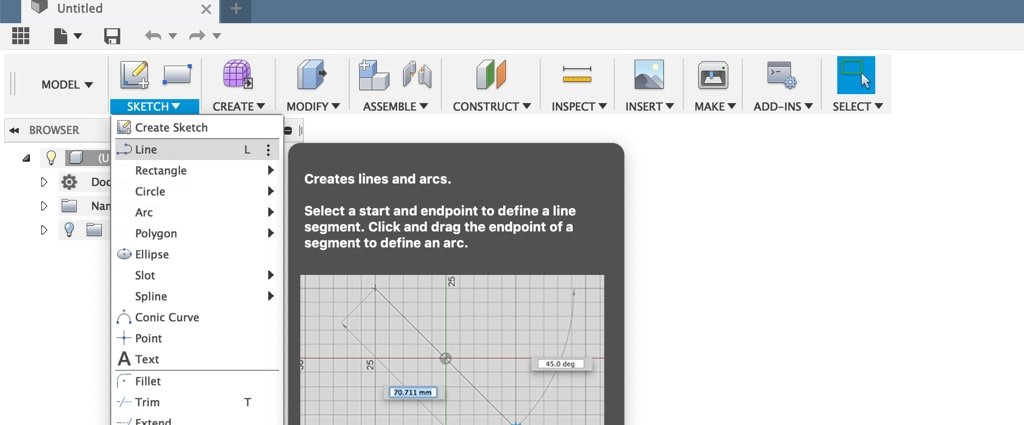Expand the Arc submenu
Screen dimensions: 1024x425
(197, 212)
